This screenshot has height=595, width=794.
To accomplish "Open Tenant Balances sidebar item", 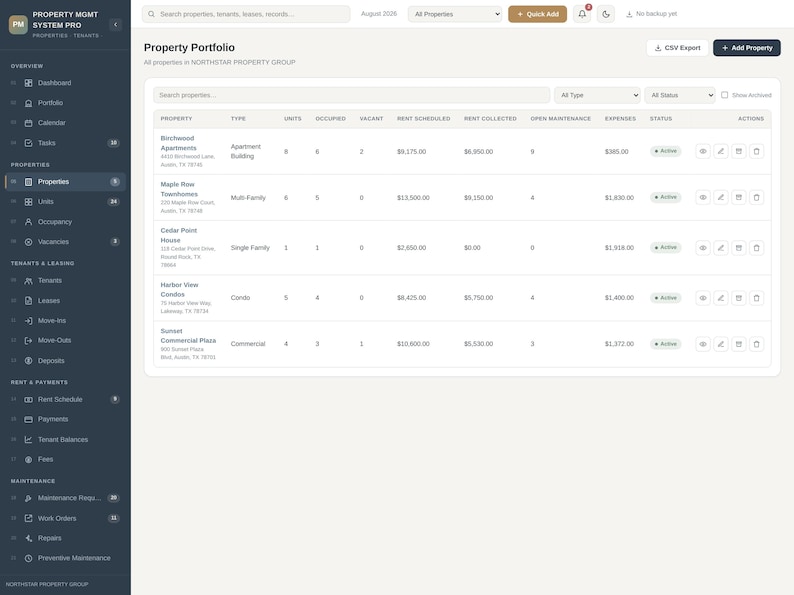I will point(65,440).
